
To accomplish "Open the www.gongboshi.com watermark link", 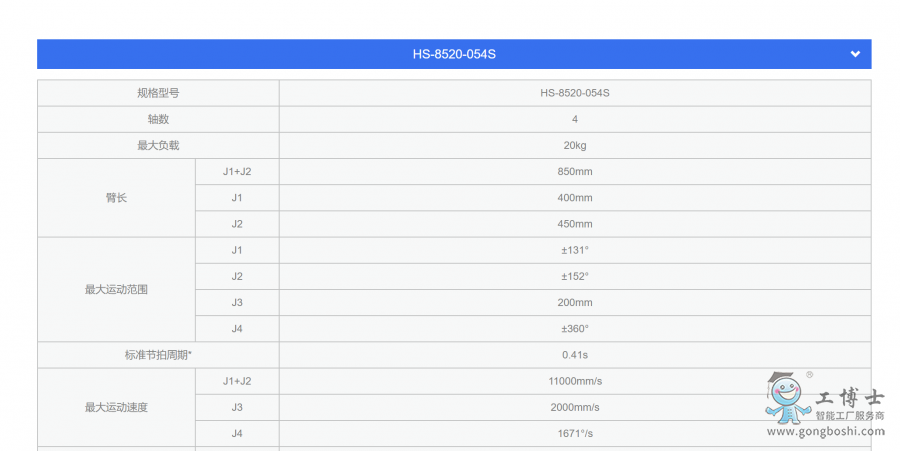I will 825,432.
